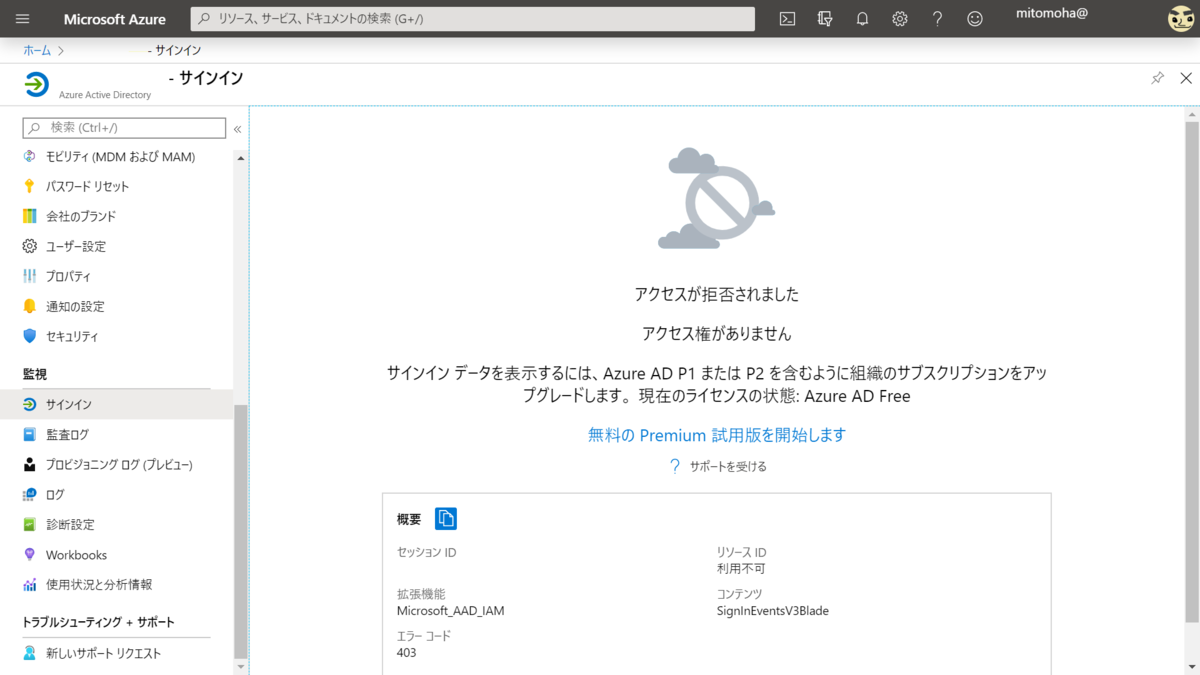Click the Microsoft_AAD_IAM extension value

450,611
